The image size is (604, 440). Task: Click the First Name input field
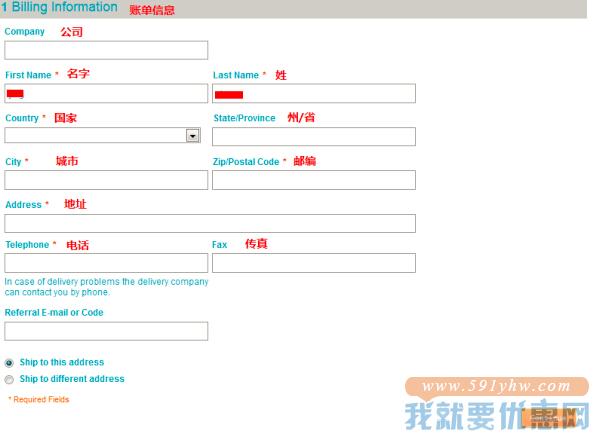[106, 94]
